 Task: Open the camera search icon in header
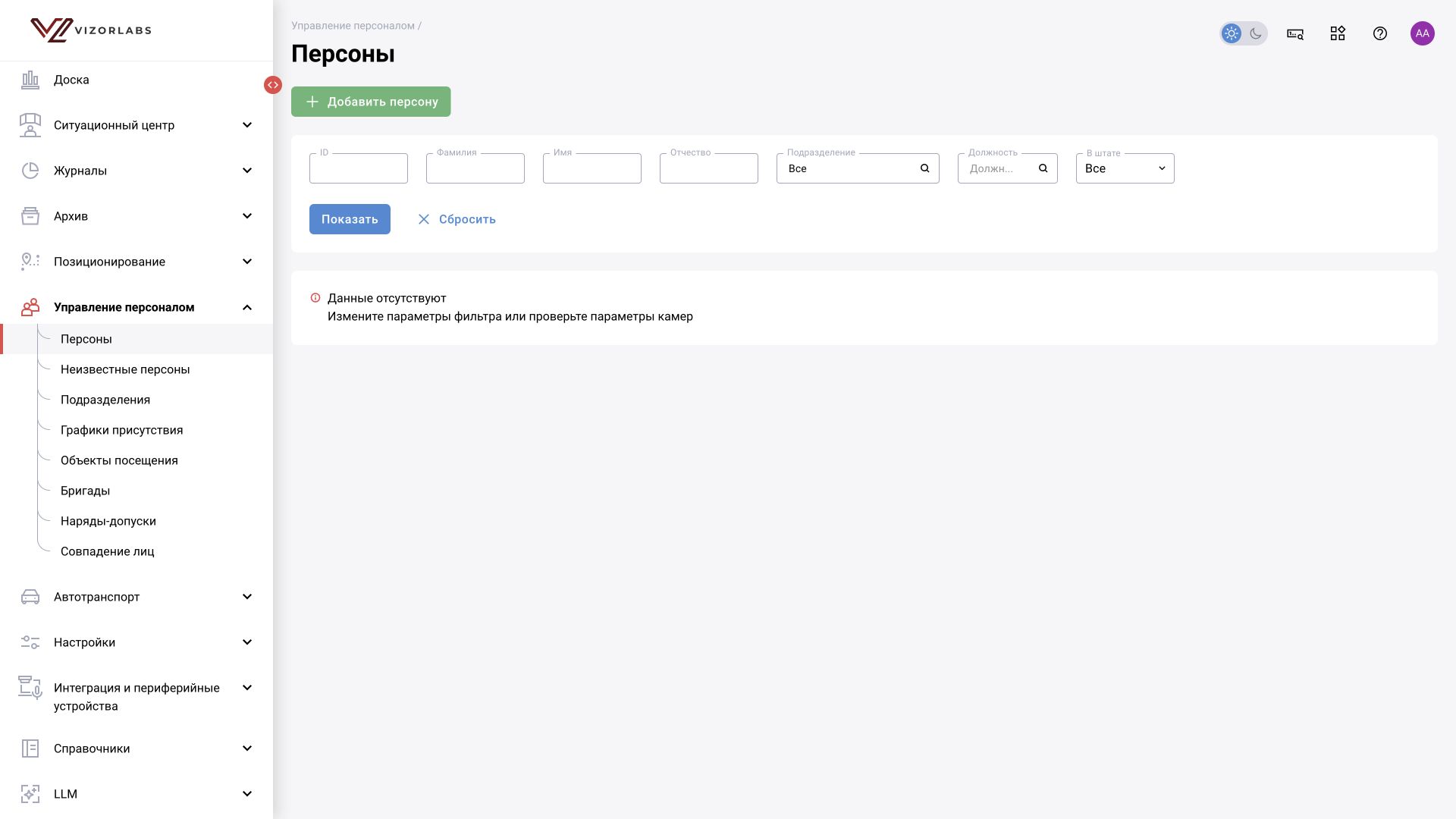[1295, 33]
